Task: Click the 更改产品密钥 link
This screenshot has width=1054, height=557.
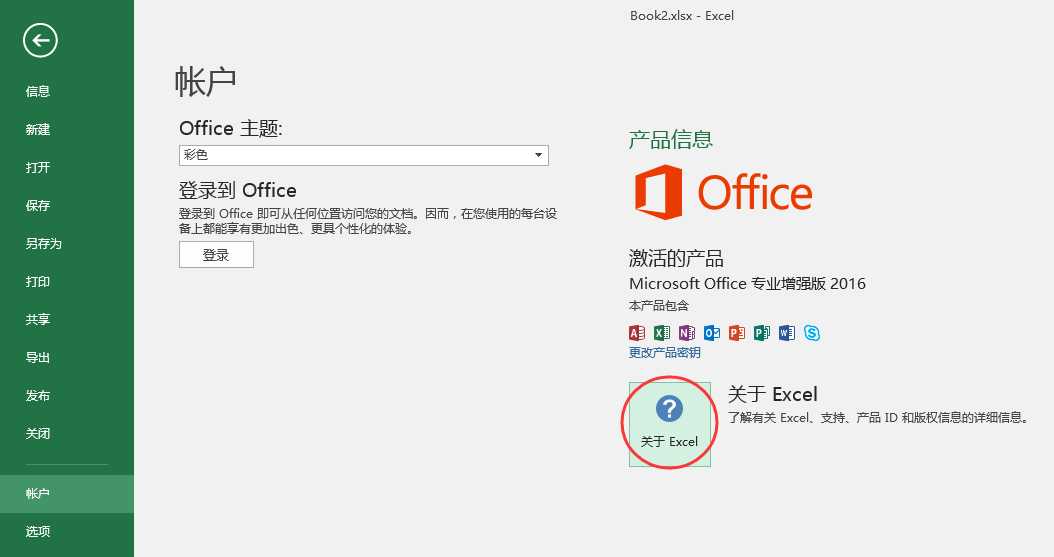Action: coord(665,353)
